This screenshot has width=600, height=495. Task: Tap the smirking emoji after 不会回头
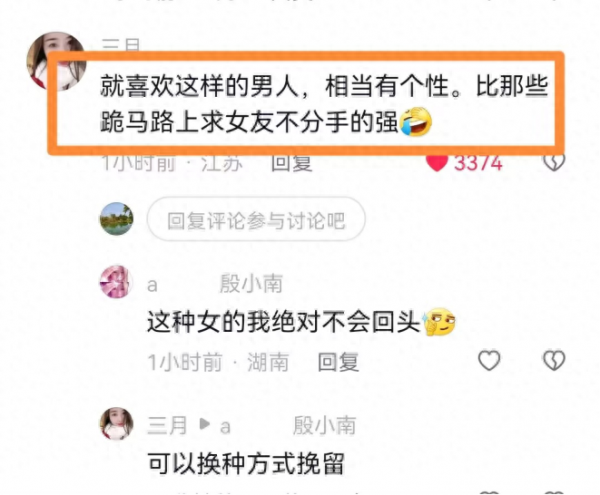pos(439,321)
